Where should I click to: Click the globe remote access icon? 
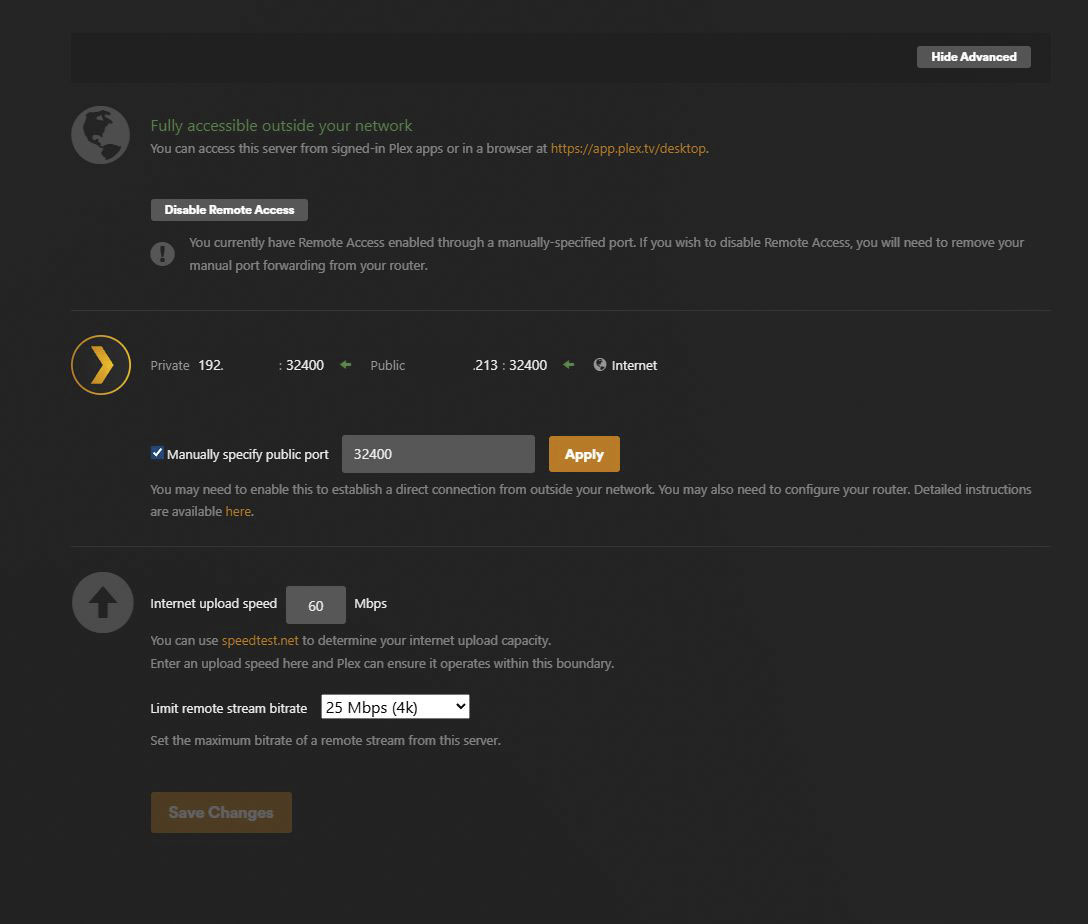click(x=101, y=135)
